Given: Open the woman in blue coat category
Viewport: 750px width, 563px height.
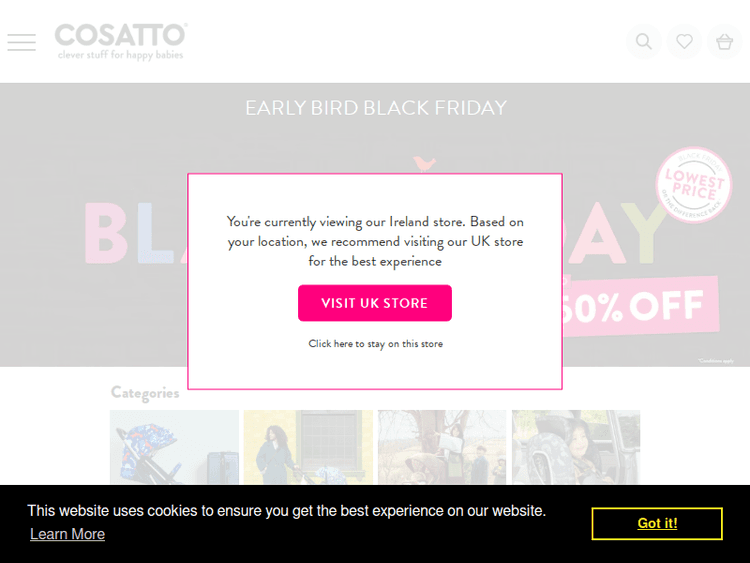Looking at the screenshot, I should pyautogui.click(x=308, y=447).
